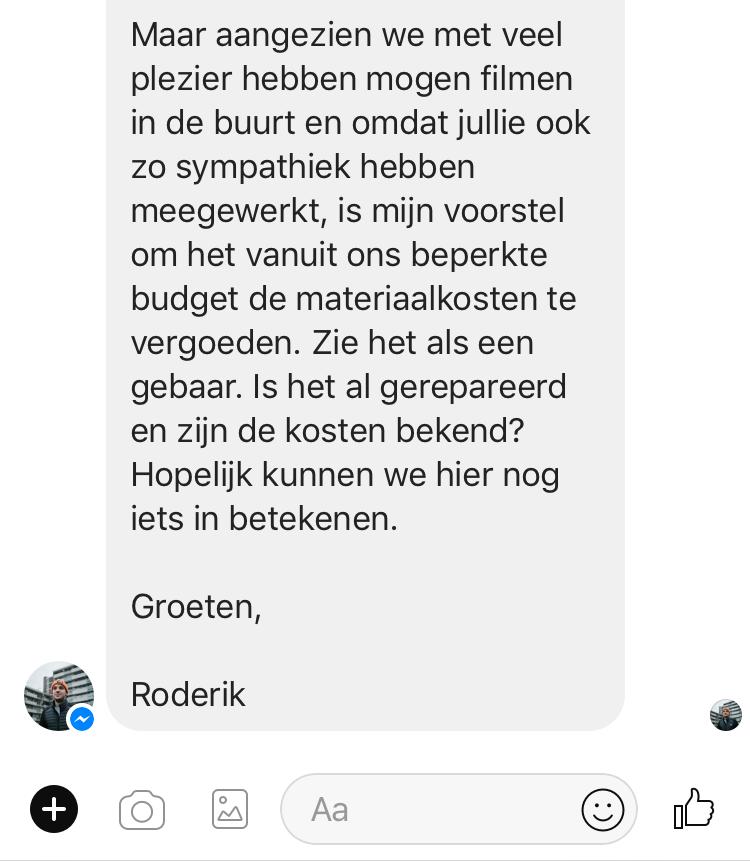Tap the line 'Maar aangezien we met veel'
The width and height of the screenshot is (750, 861).
(x=346, y=35)
